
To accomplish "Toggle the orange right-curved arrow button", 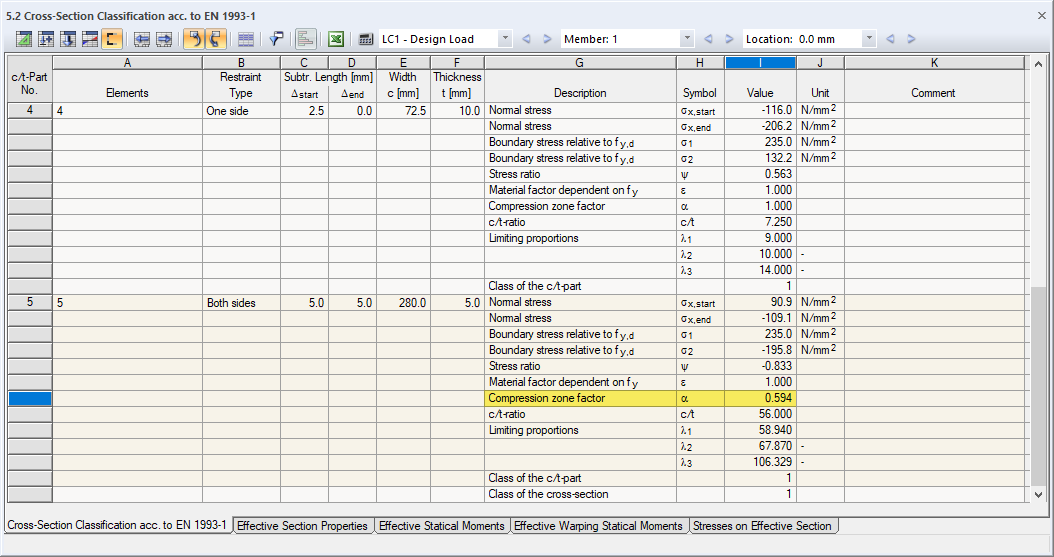I will (215, 40).
